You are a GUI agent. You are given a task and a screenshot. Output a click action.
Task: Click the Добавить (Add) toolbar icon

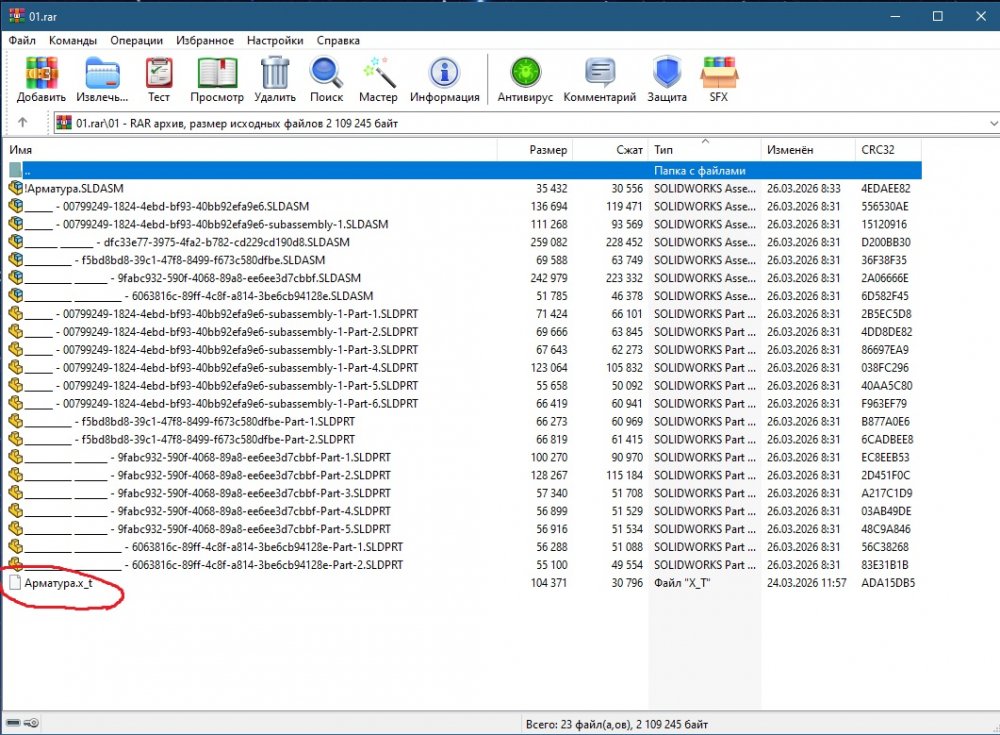pyautogui.click(x=41, y=73)
